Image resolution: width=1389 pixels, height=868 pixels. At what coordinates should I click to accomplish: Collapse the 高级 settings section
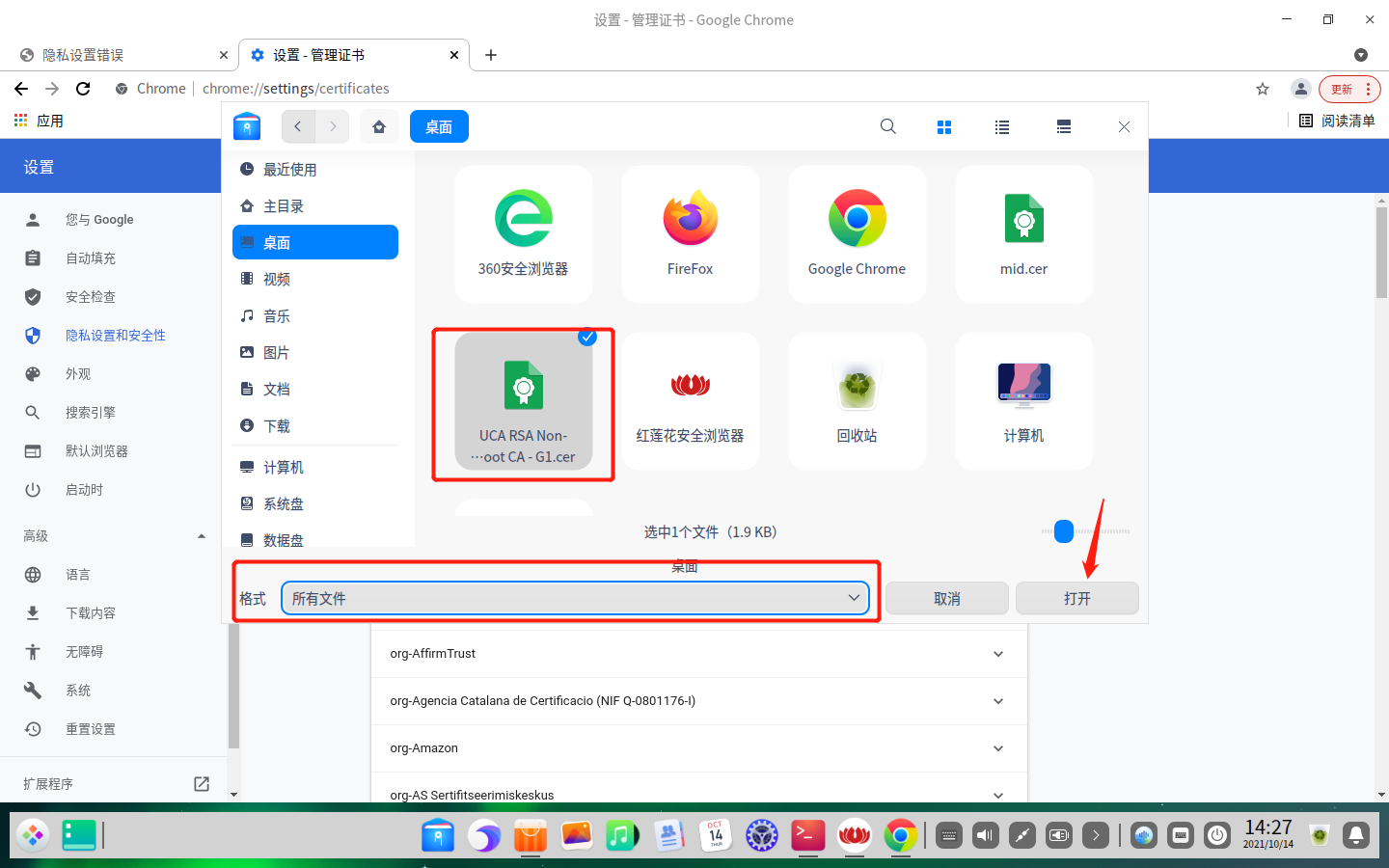click(202, 536)
